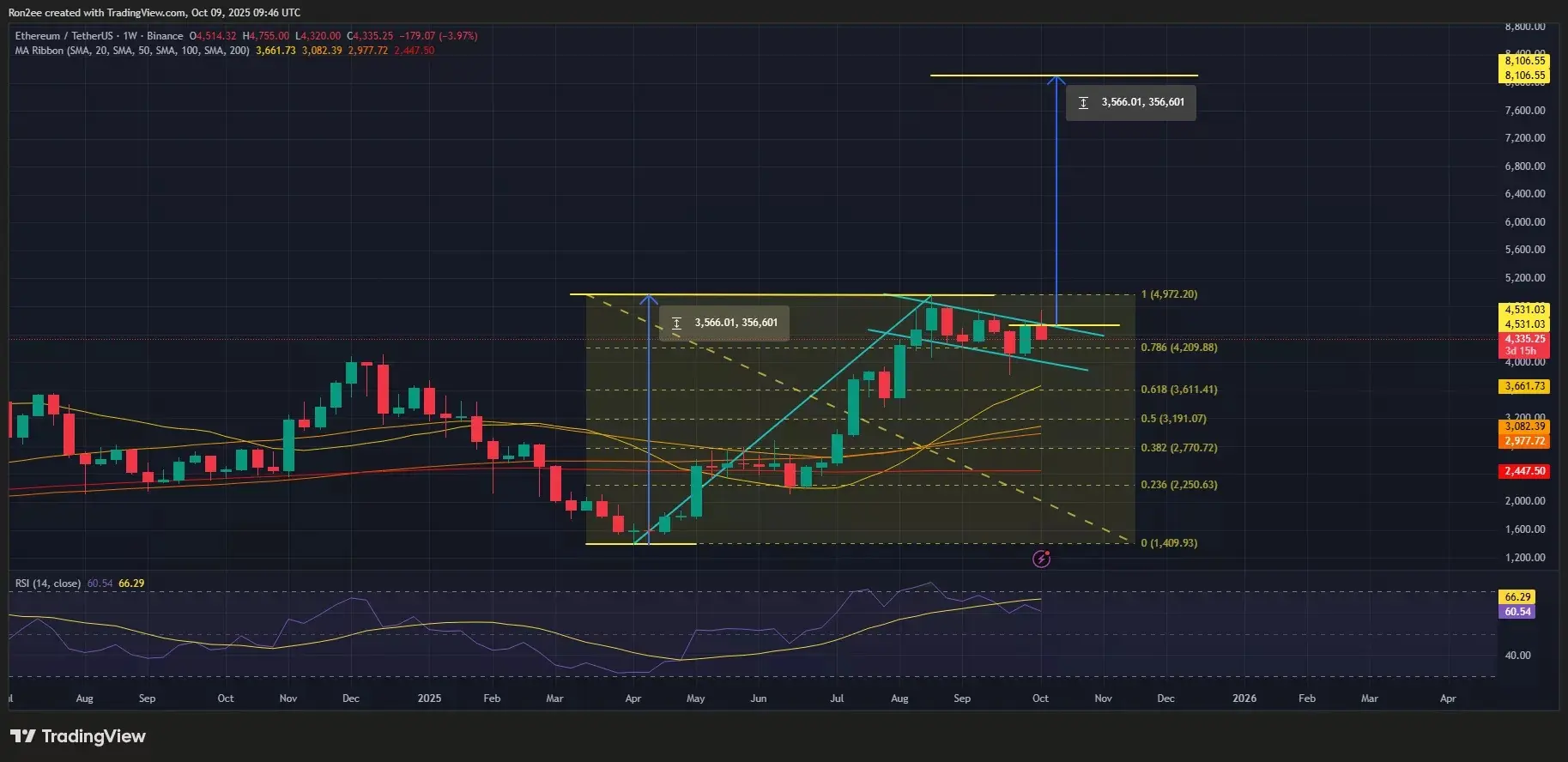Viewport: 1568px width, 762px height.
Task: Click the yellow 3,661.73 tag on the price scale
Action: (1524, 387)
